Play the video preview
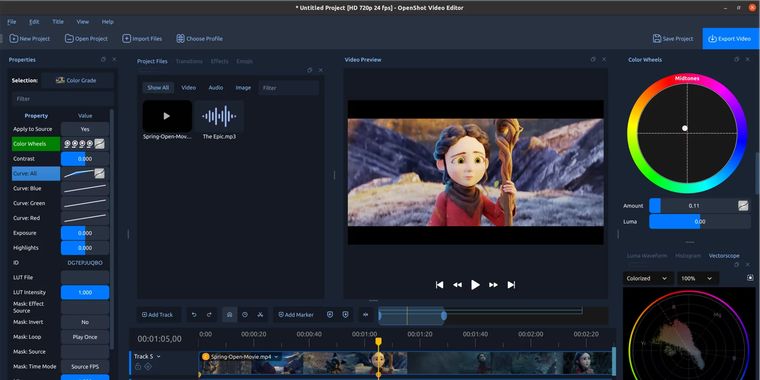760x380 pixels. coord(475,285)
